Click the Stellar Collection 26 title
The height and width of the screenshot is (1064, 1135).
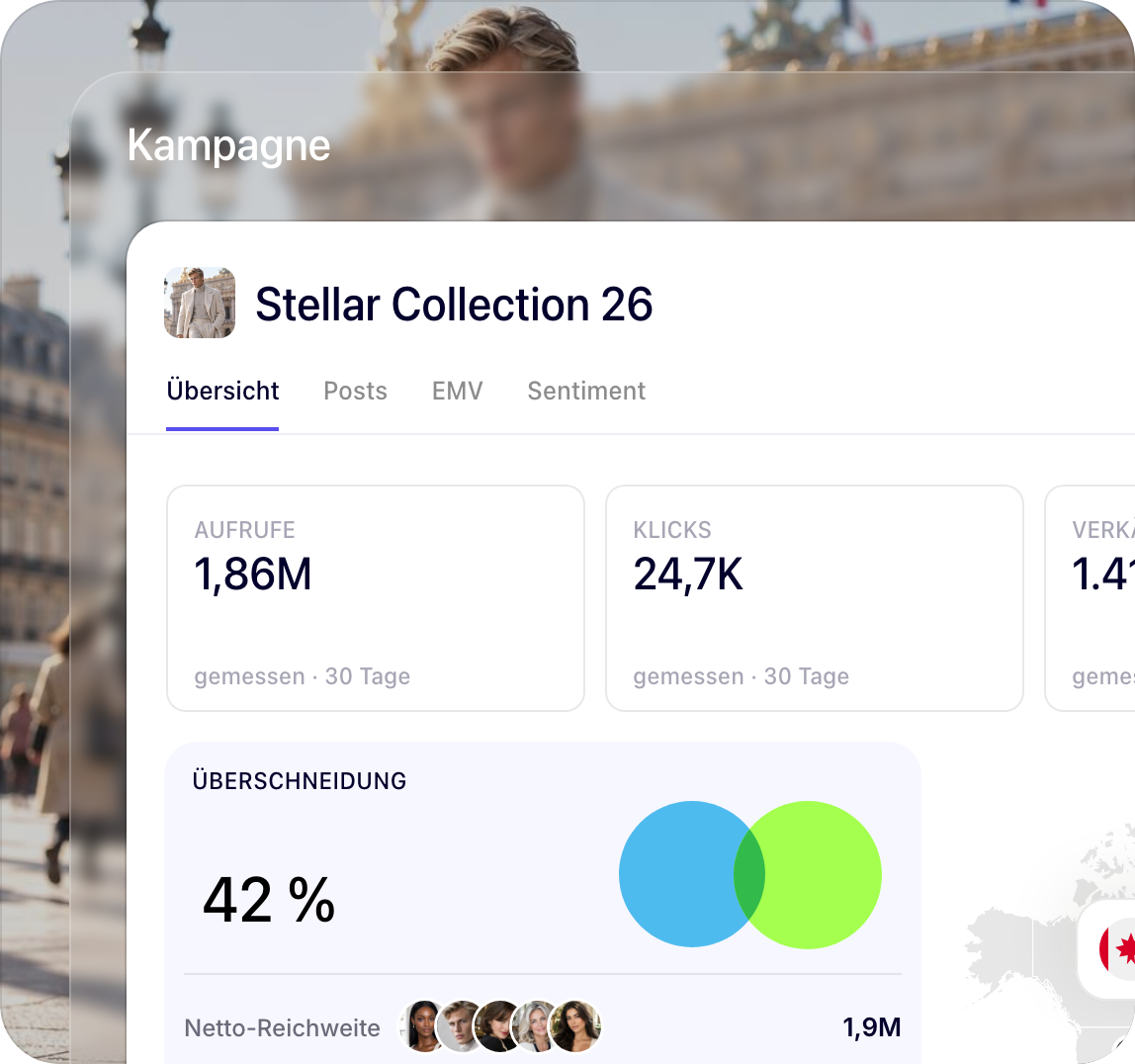tap(454, 304)
